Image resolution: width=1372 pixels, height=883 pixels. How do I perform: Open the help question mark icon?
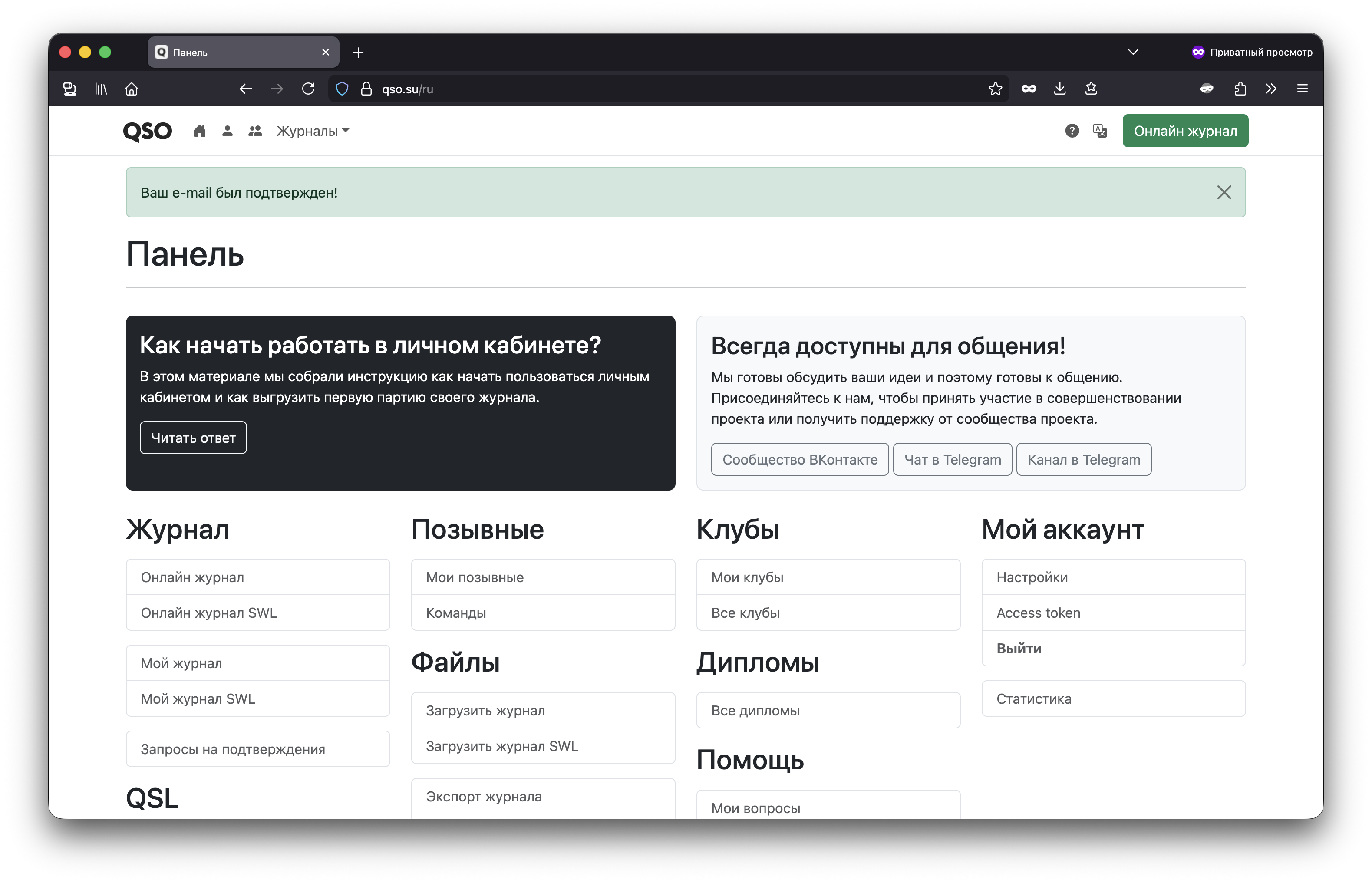tap(1072, 131)
